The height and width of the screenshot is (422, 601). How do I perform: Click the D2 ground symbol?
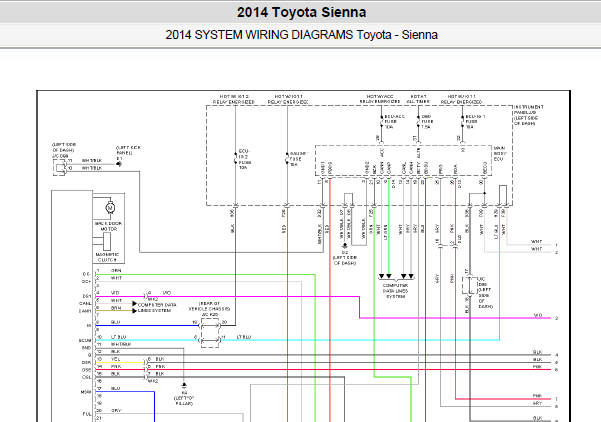pos(345,245)
